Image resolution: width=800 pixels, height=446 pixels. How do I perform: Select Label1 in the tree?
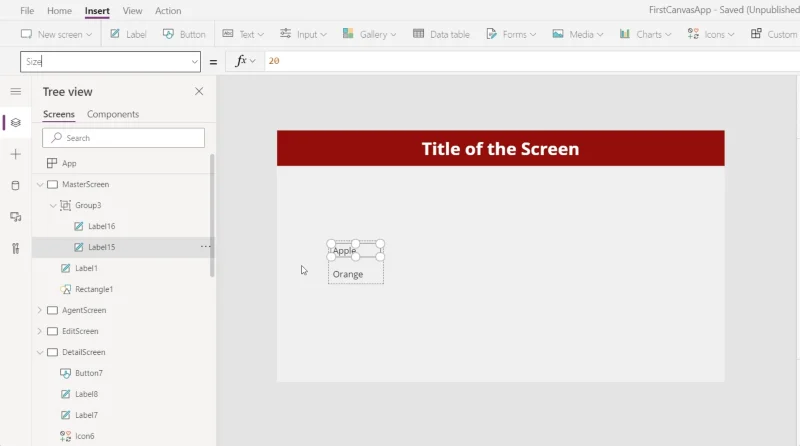click(86, 268)
